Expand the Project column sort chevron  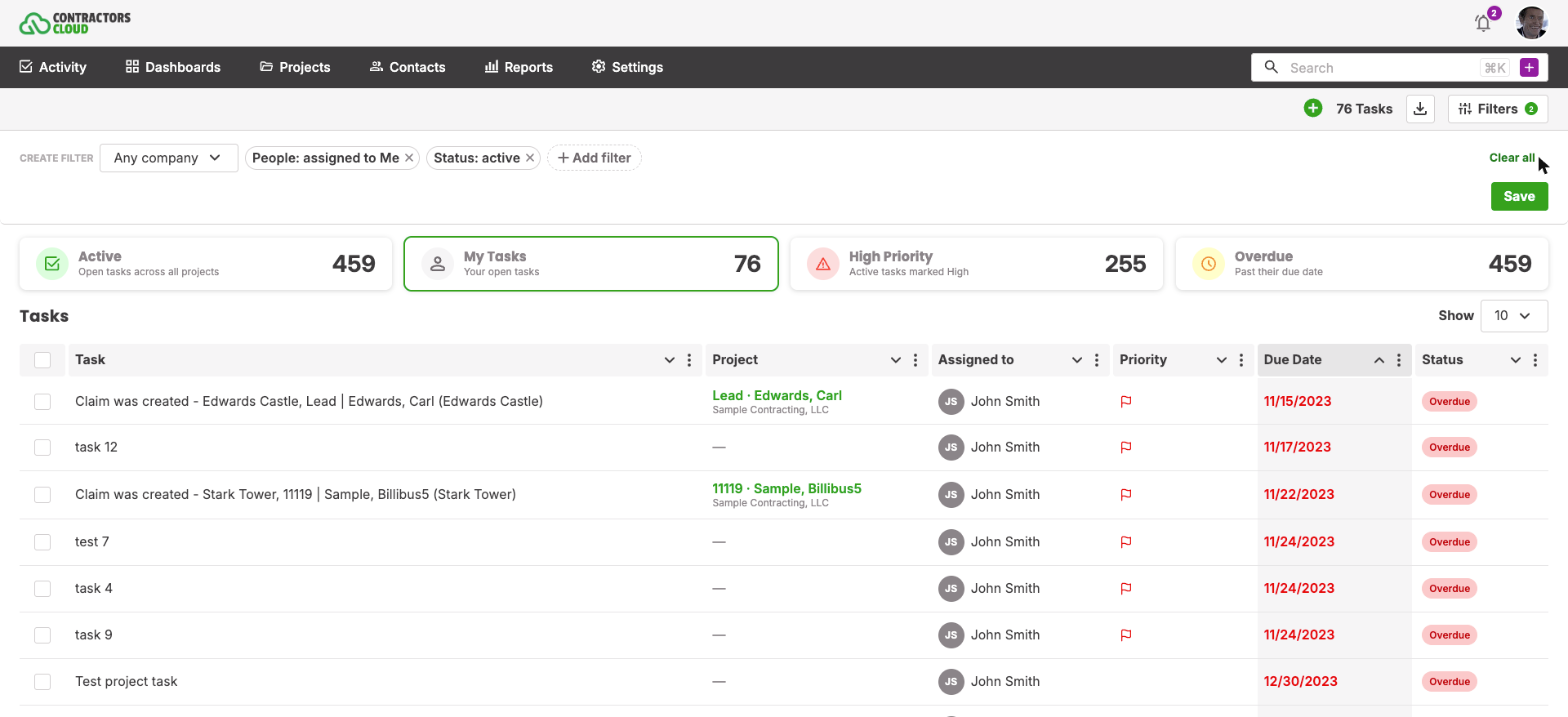tap(896, 360)
